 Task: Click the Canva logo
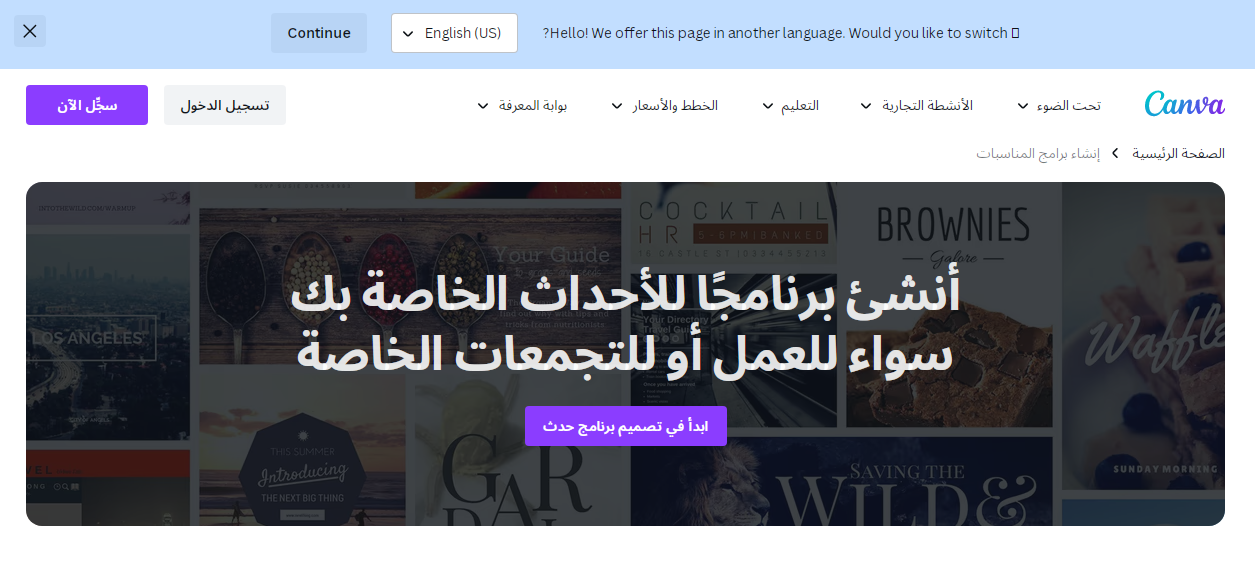point(1184,105)
